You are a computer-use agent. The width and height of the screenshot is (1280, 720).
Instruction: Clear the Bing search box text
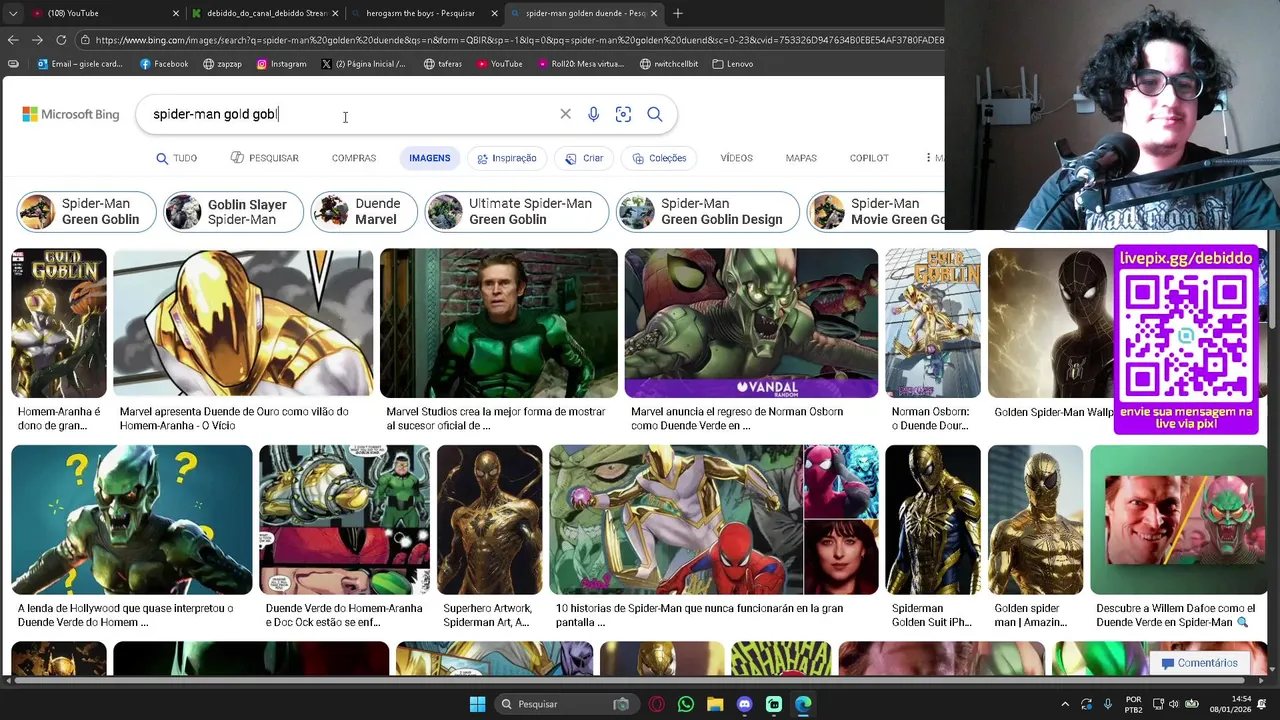pos(565,114)
